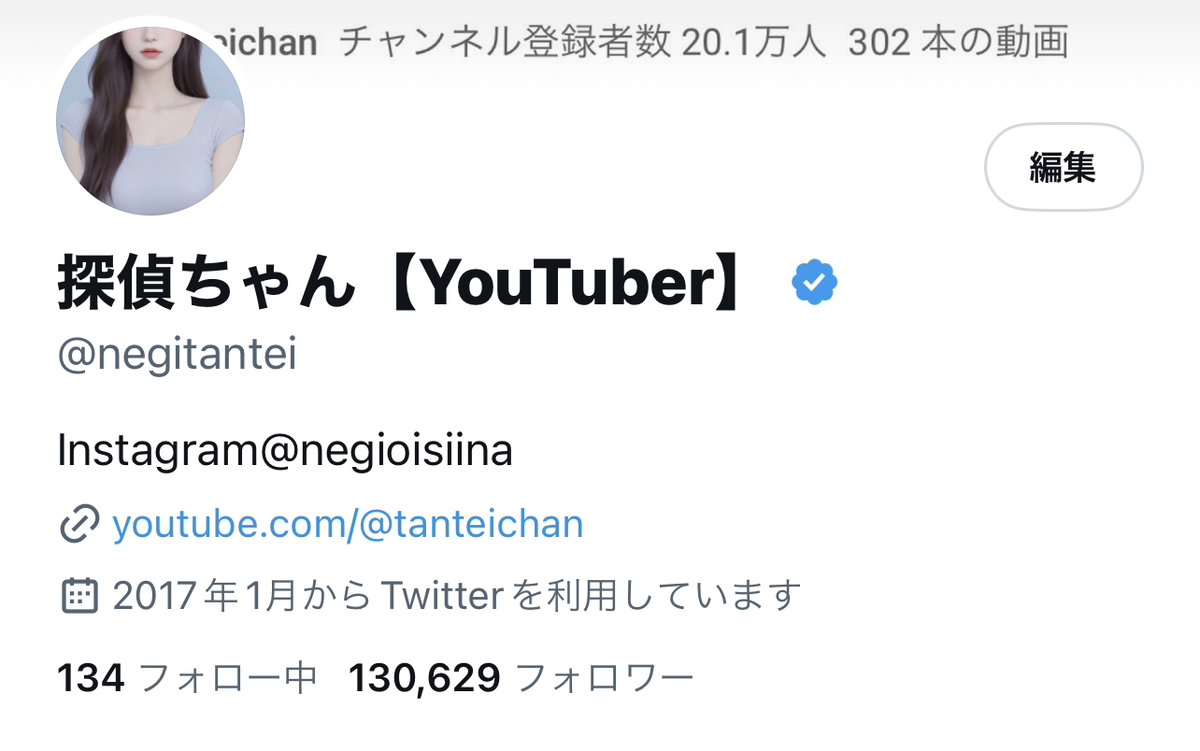Open the フォロー中 following list
The width and height of the screenshot is (1200, 751).
(227, 679)
